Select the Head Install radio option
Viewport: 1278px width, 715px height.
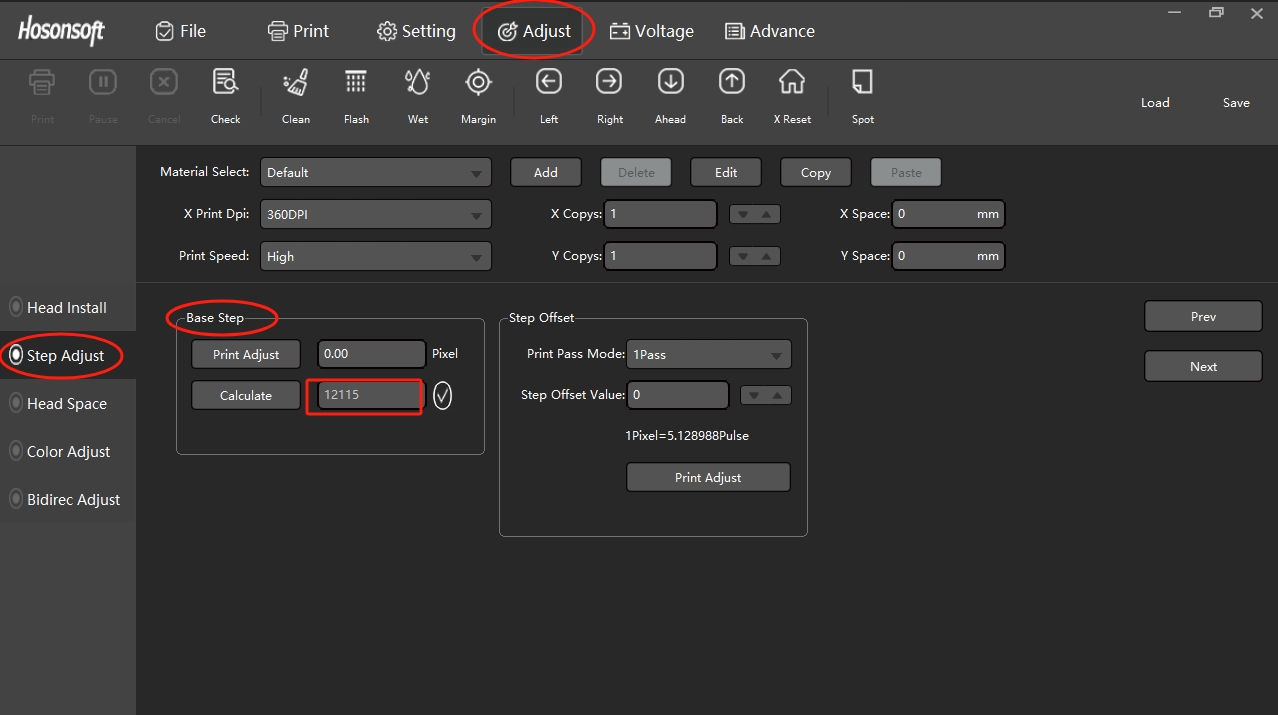(16, 307)
